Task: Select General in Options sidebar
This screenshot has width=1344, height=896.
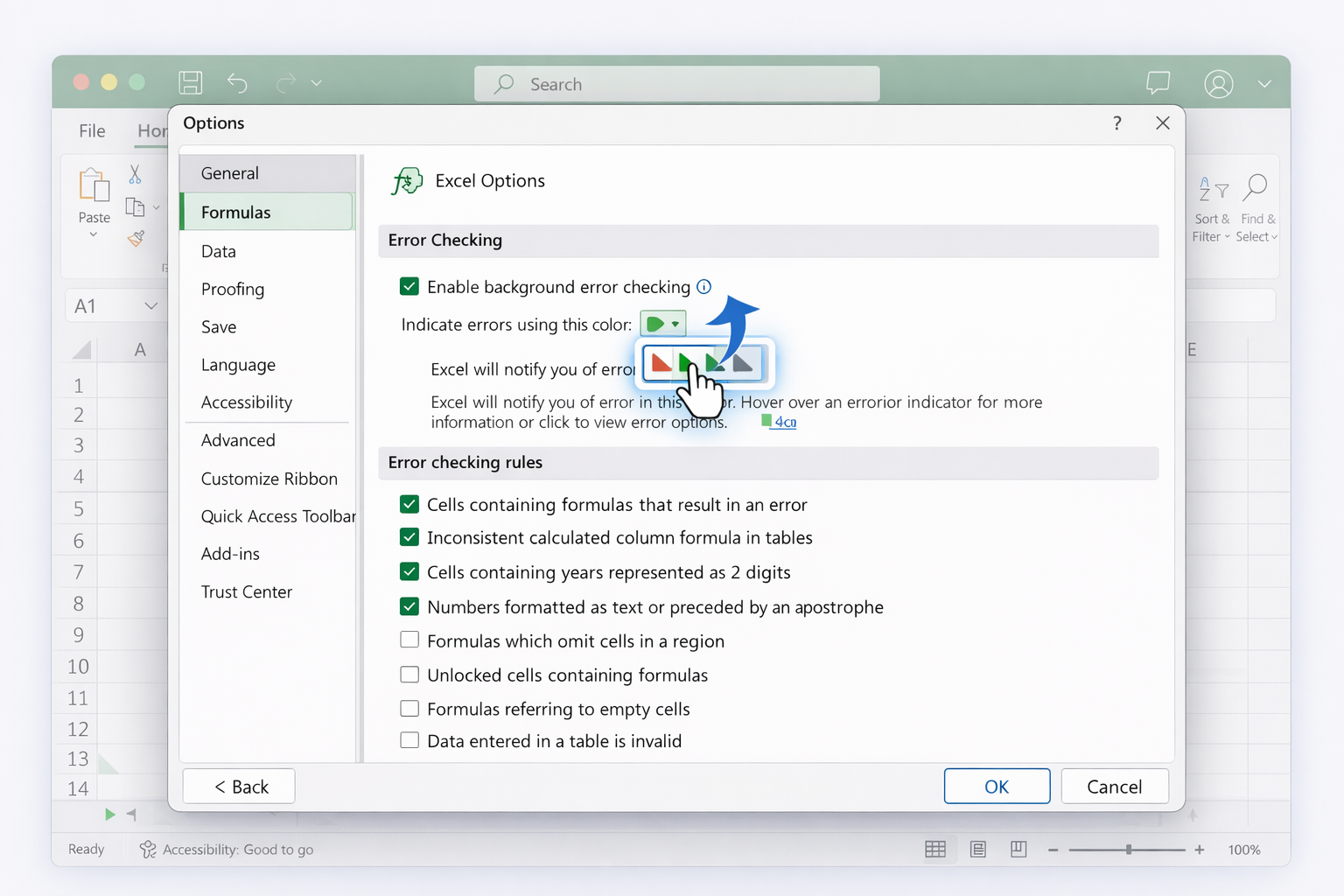Action: (x=268, y=173)
